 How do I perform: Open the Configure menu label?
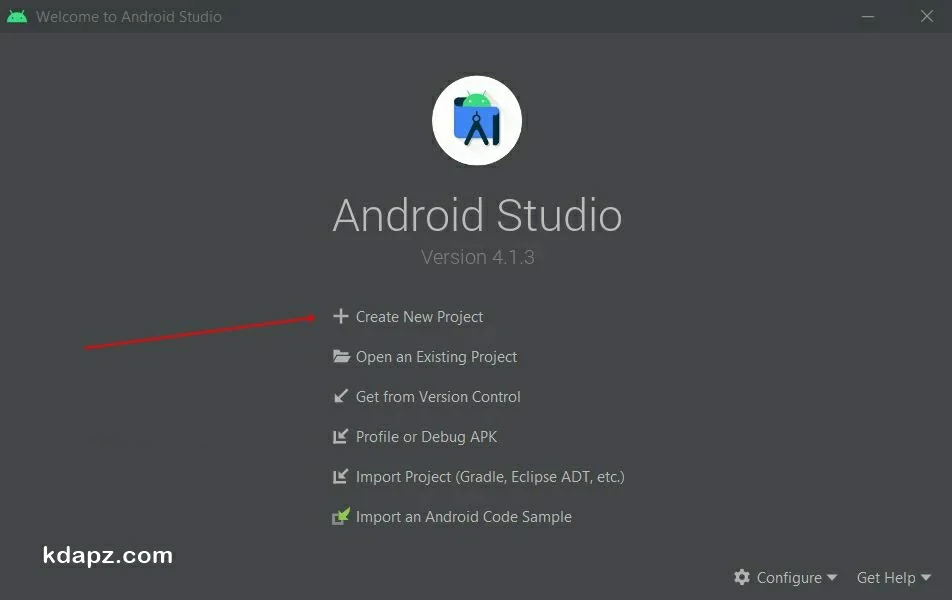pyautogui.click(x=789, y=578)
